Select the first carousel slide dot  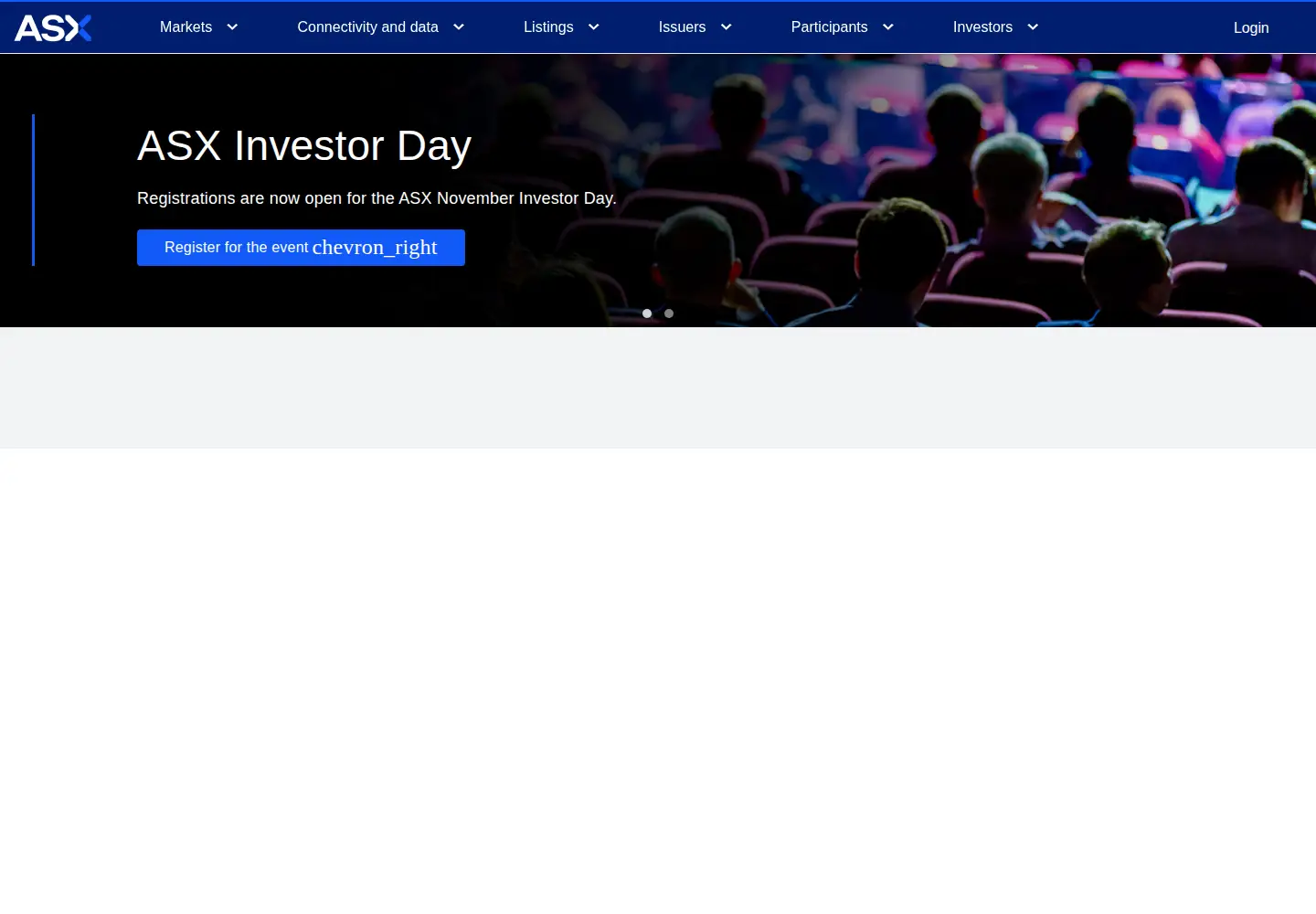[647, 314]
